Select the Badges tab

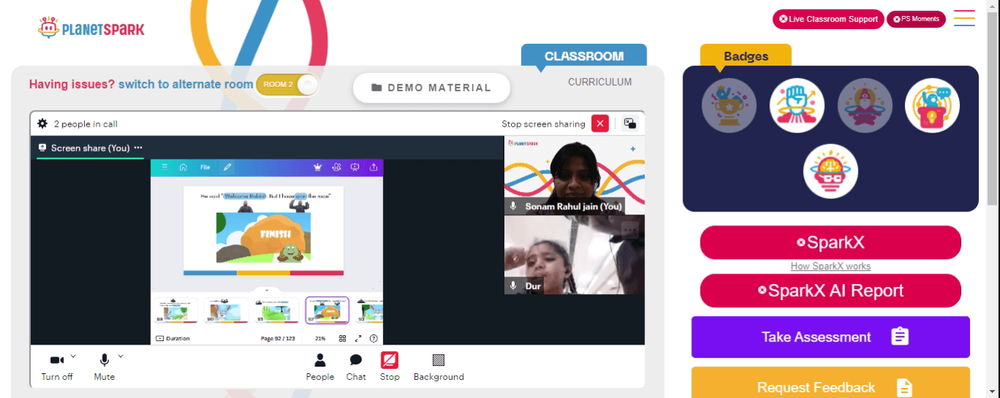click(746, 56)
